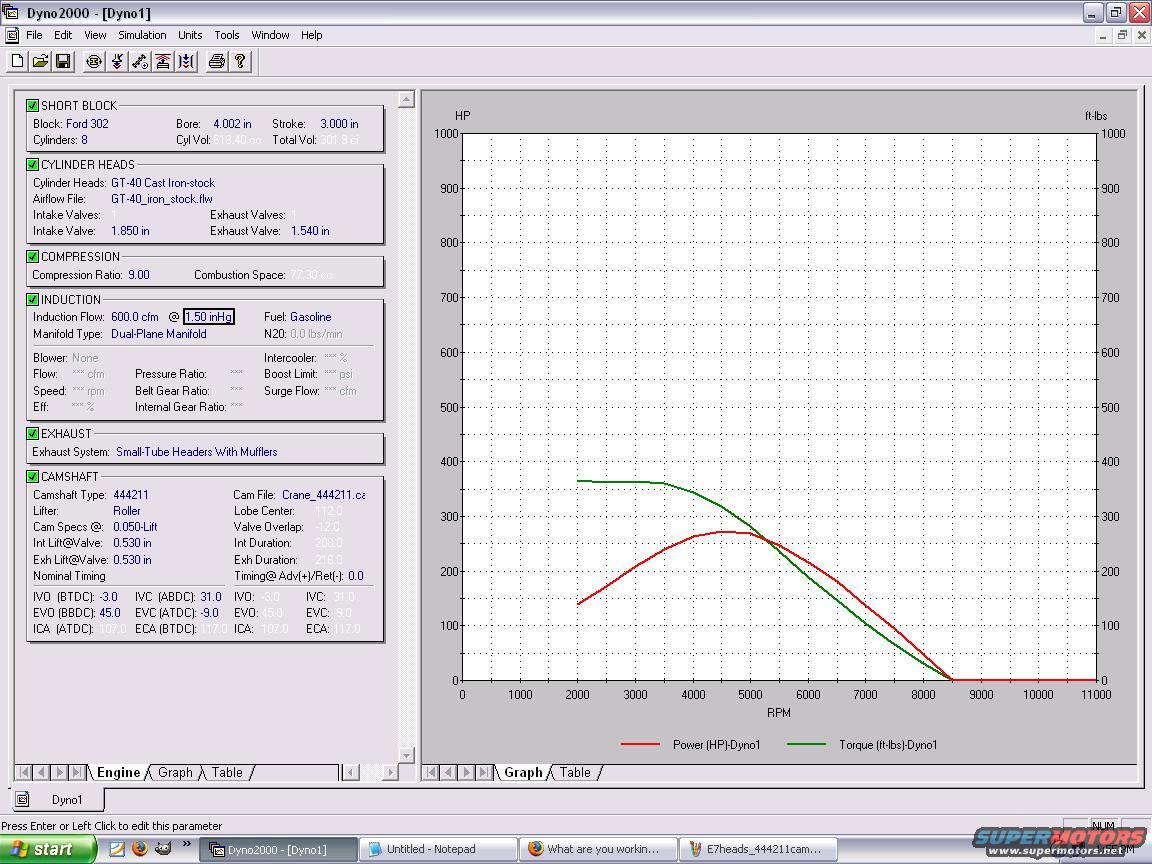
Task: Save using the floppy disk icon
Action: pyautogui.click(x=62, y=62)
